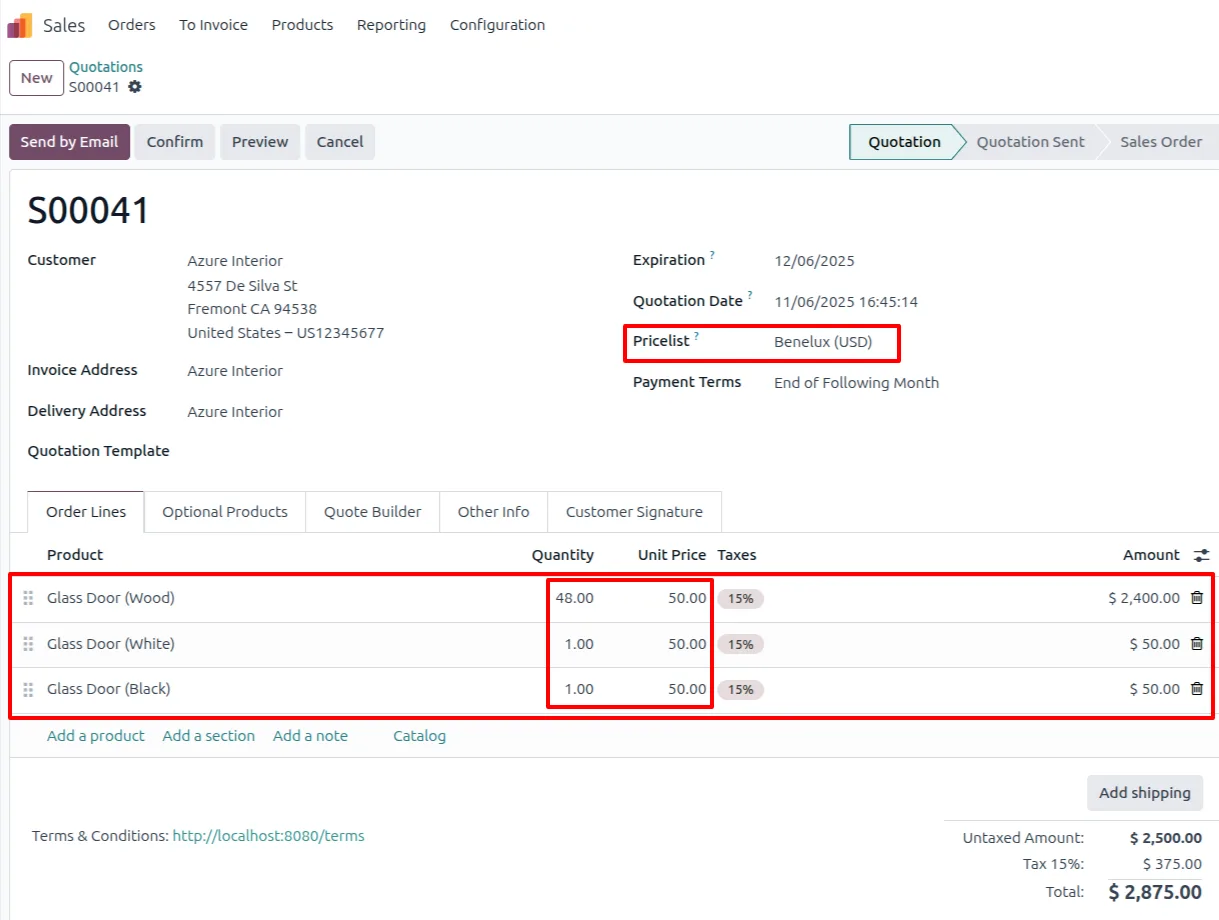Delete the Glass Door (Wood) line
1219x920 pixels.
(x=1197, y=598)
